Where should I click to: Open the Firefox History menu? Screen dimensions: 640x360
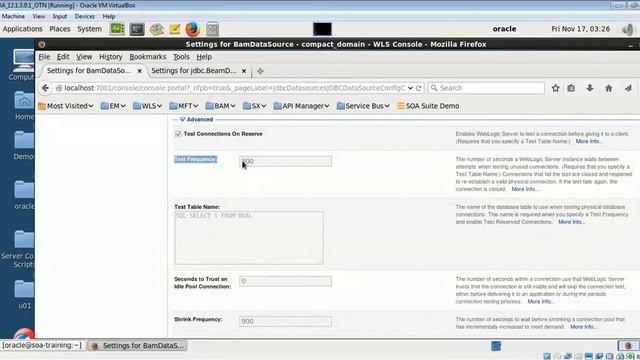(x=111, y=57)
